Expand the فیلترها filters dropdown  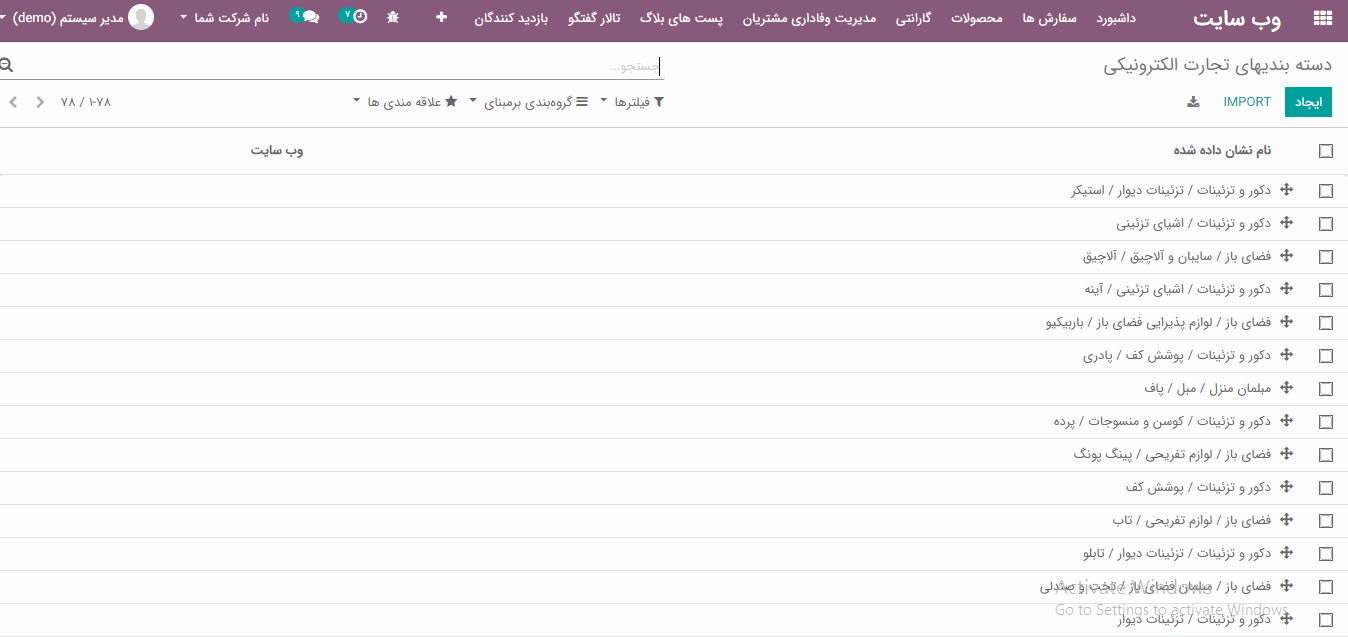pyautogui.click(x=632, y=102)
